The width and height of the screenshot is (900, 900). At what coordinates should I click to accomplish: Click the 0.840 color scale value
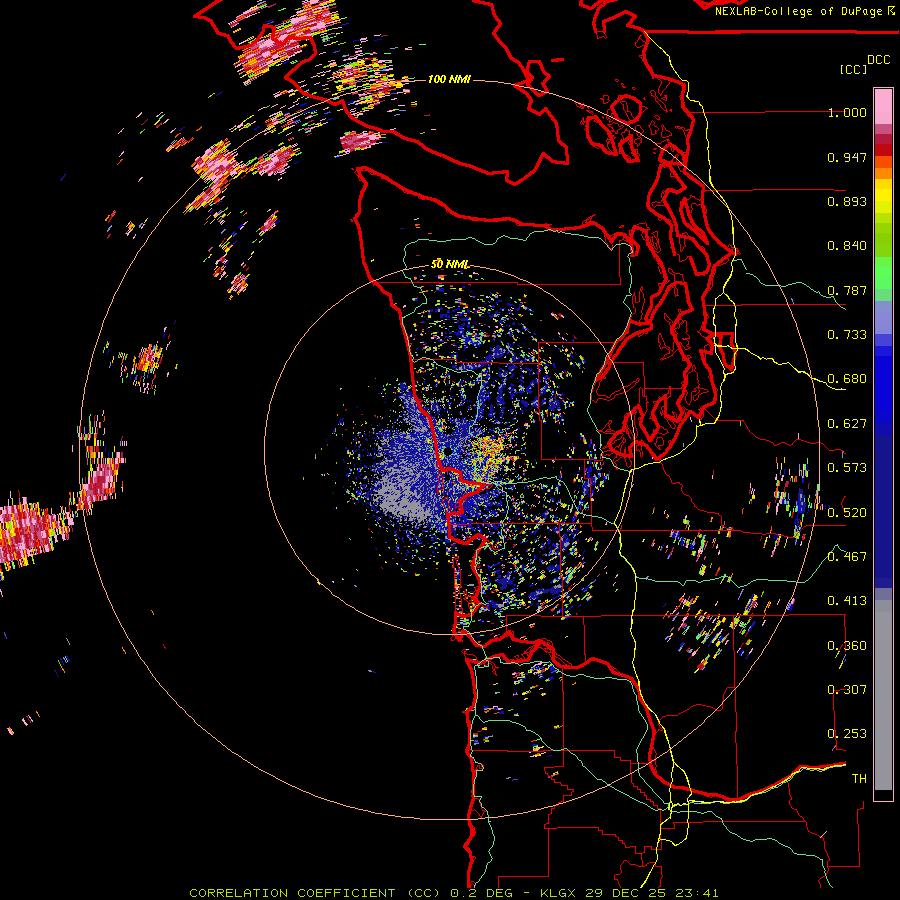click(847, 246)
